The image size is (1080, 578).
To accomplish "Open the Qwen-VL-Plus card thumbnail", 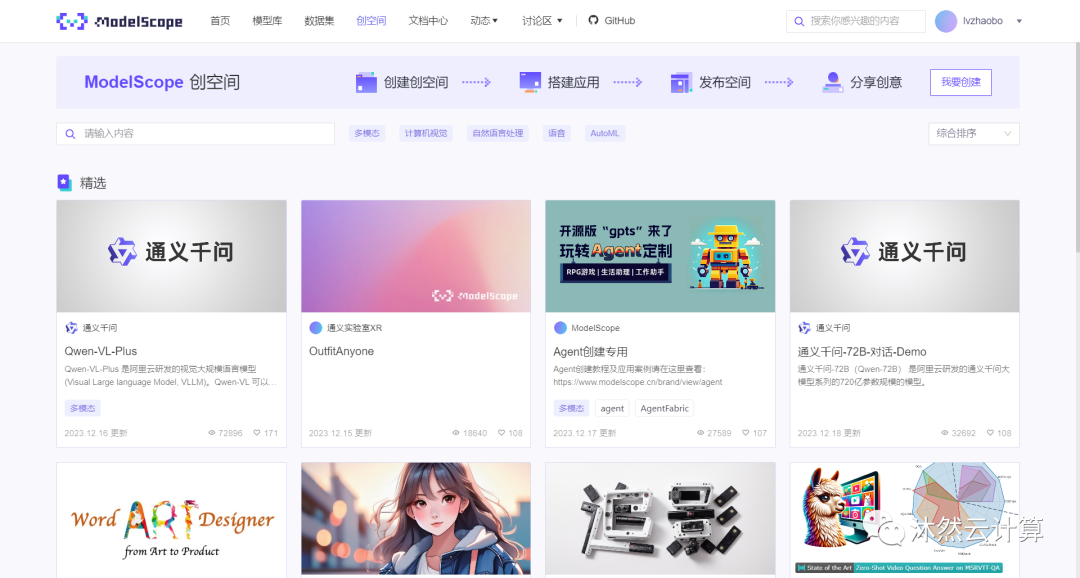I will point(172,256).
